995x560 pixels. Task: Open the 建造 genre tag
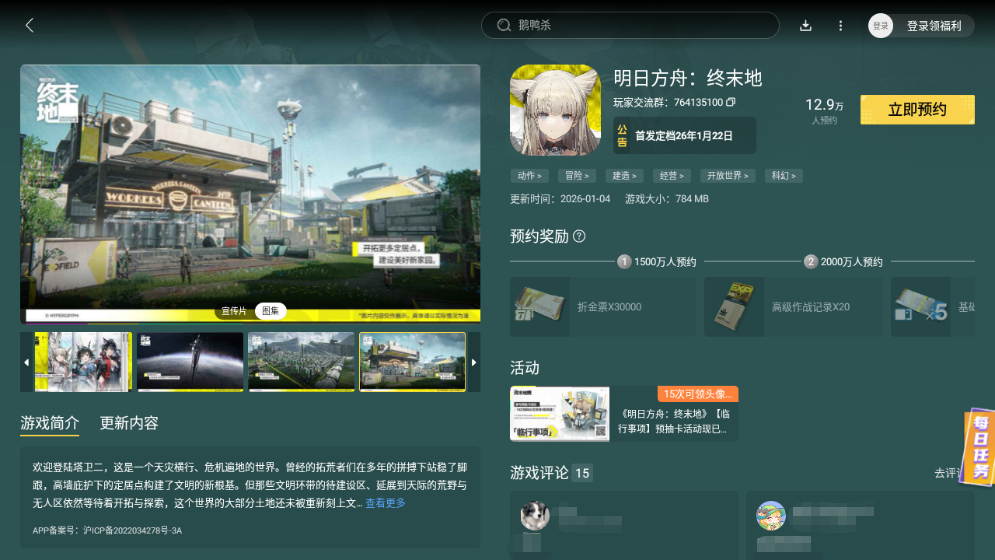tap(624, 176)
